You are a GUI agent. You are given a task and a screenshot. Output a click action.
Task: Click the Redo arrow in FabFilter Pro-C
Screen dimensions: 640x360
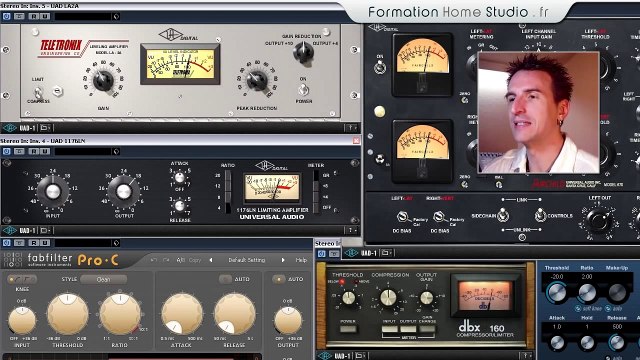click(166, 260)
